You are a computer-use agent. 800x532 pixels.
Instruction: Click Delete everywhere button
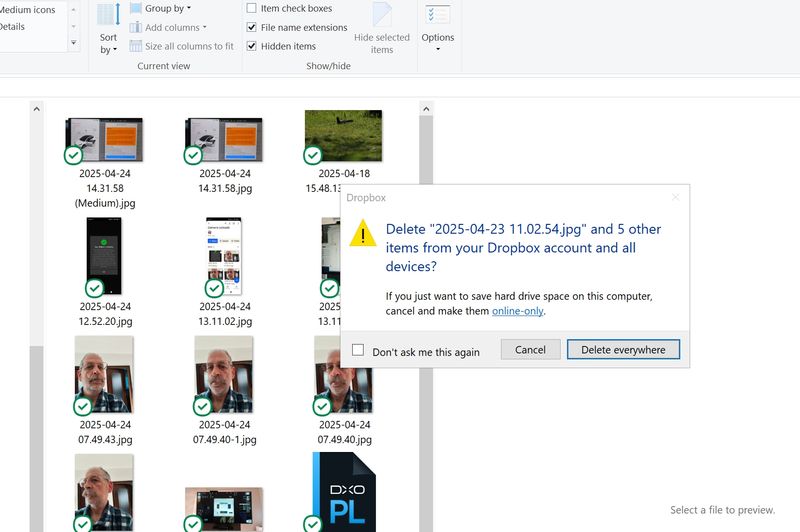point(623,350)
